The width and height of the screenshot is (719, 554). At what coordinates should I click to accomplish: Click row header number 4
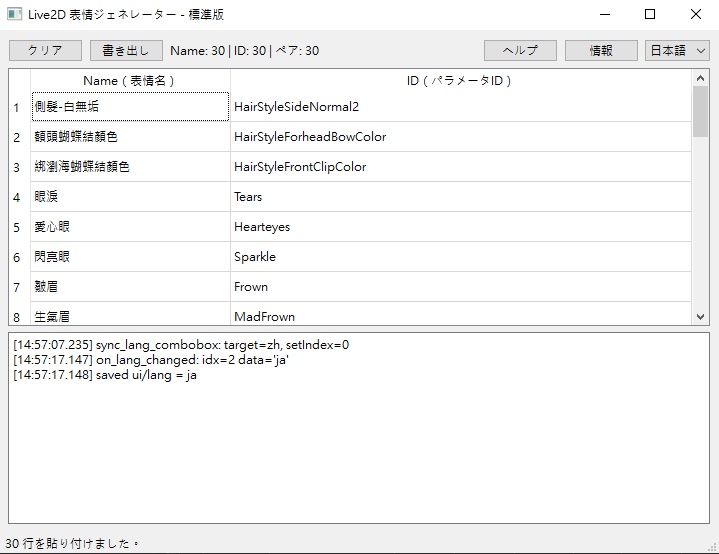coord(19,197)
